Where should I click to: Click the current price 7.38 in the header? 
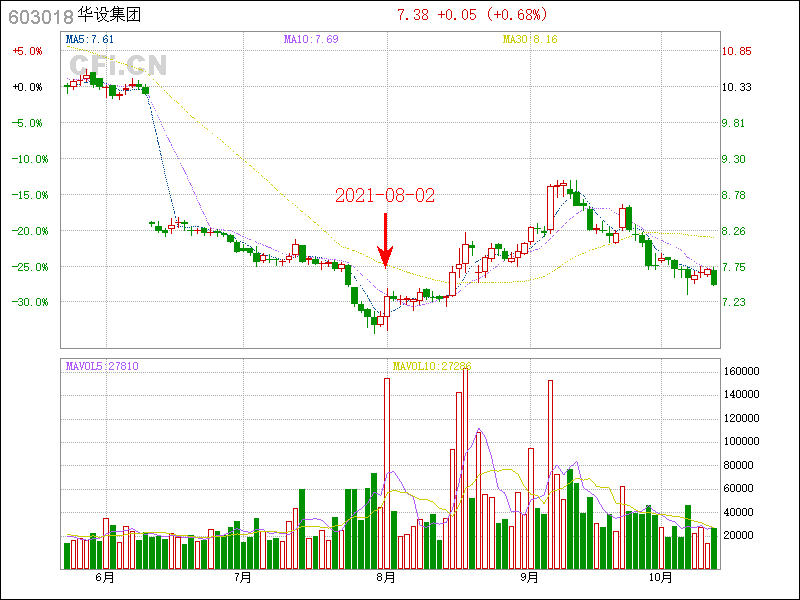pos(413,15)
